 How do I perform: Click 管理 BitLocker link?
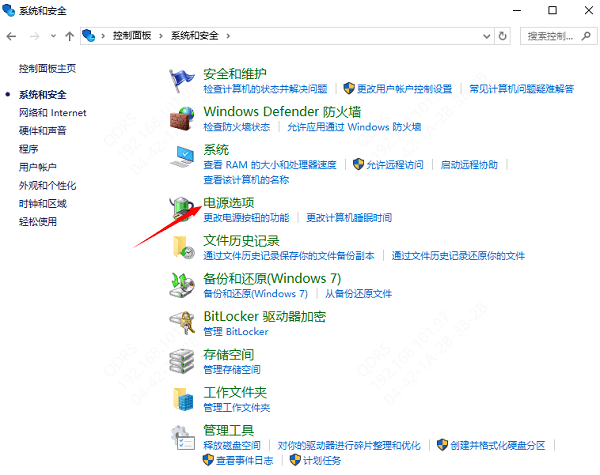click(236, 331)
